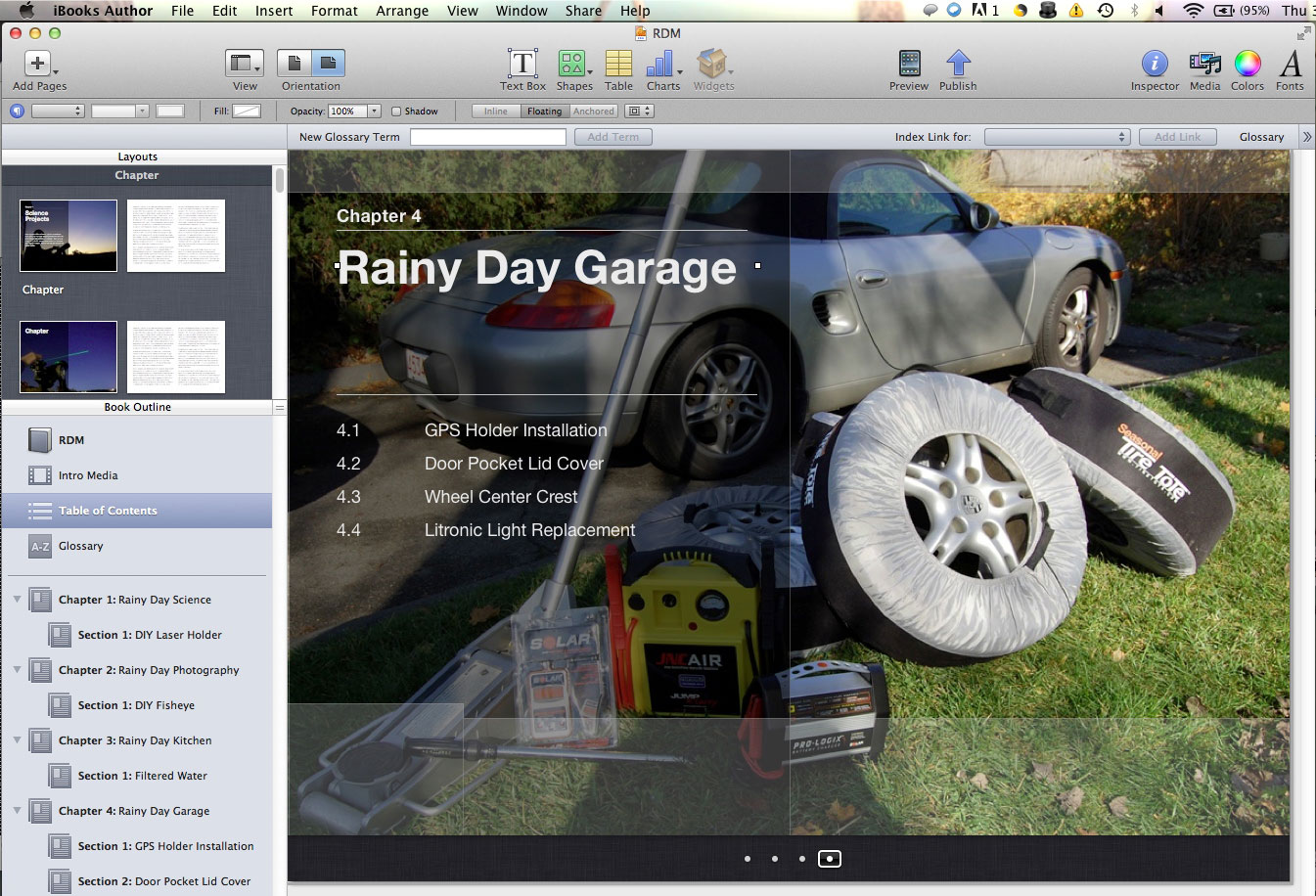The image size is (1316, 896).
Task: Click the Book Outline pane resize handle icon
Action: [280, 407]
